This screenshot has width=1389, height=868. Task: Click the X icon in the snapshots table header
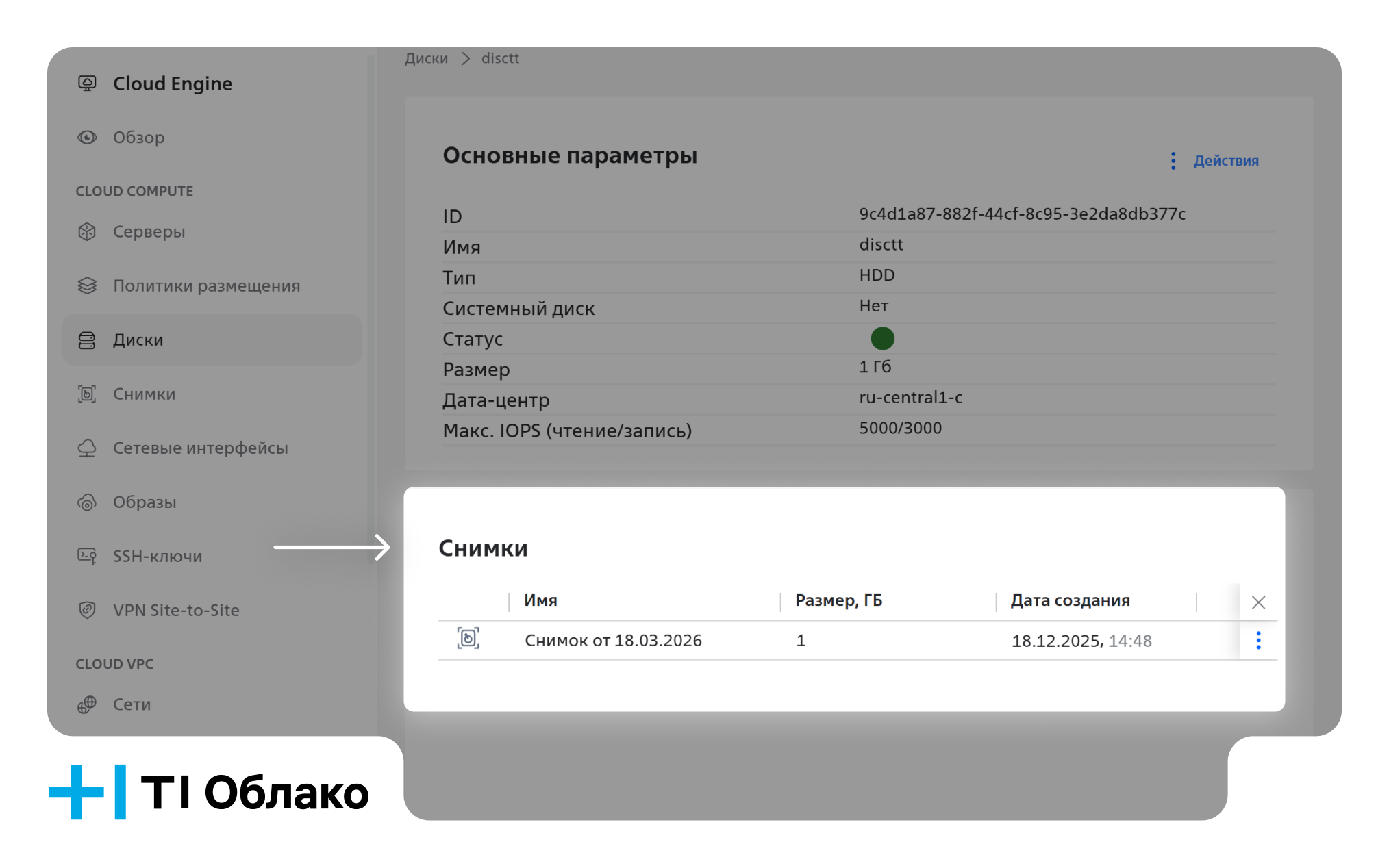(x=1258, y=602)
